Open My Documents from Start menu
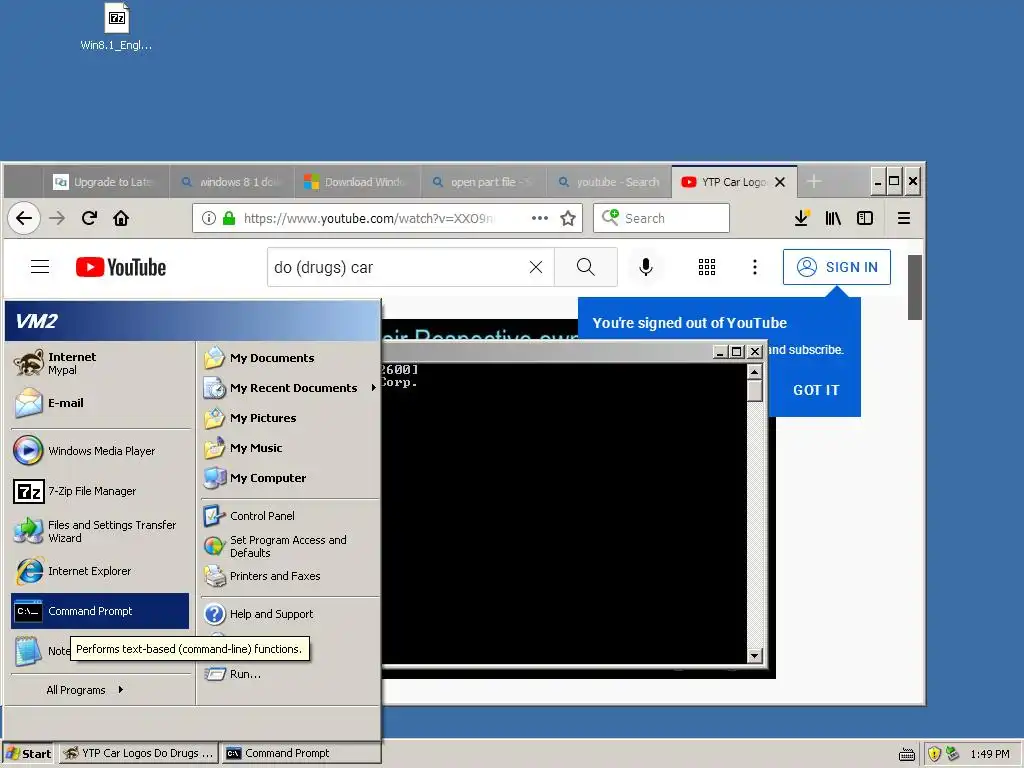 [x=290, y=358]
